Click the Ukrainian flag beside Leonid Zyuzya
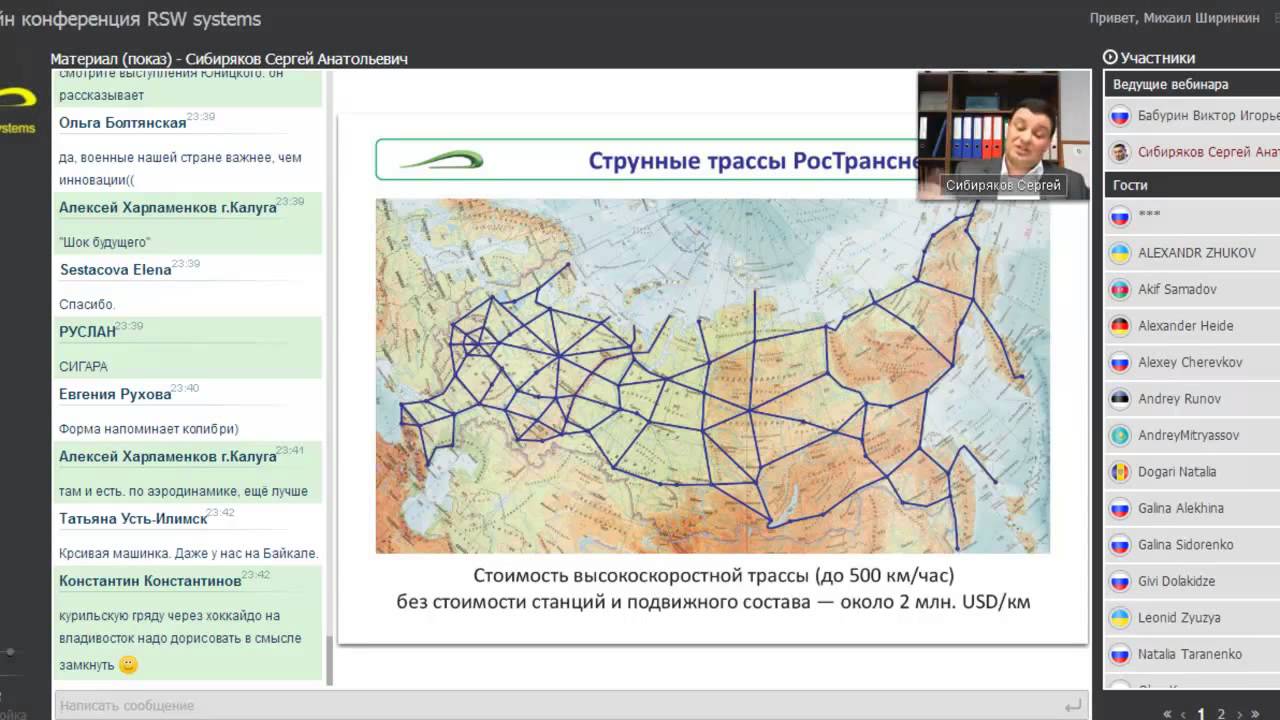 coord(1120,618)
